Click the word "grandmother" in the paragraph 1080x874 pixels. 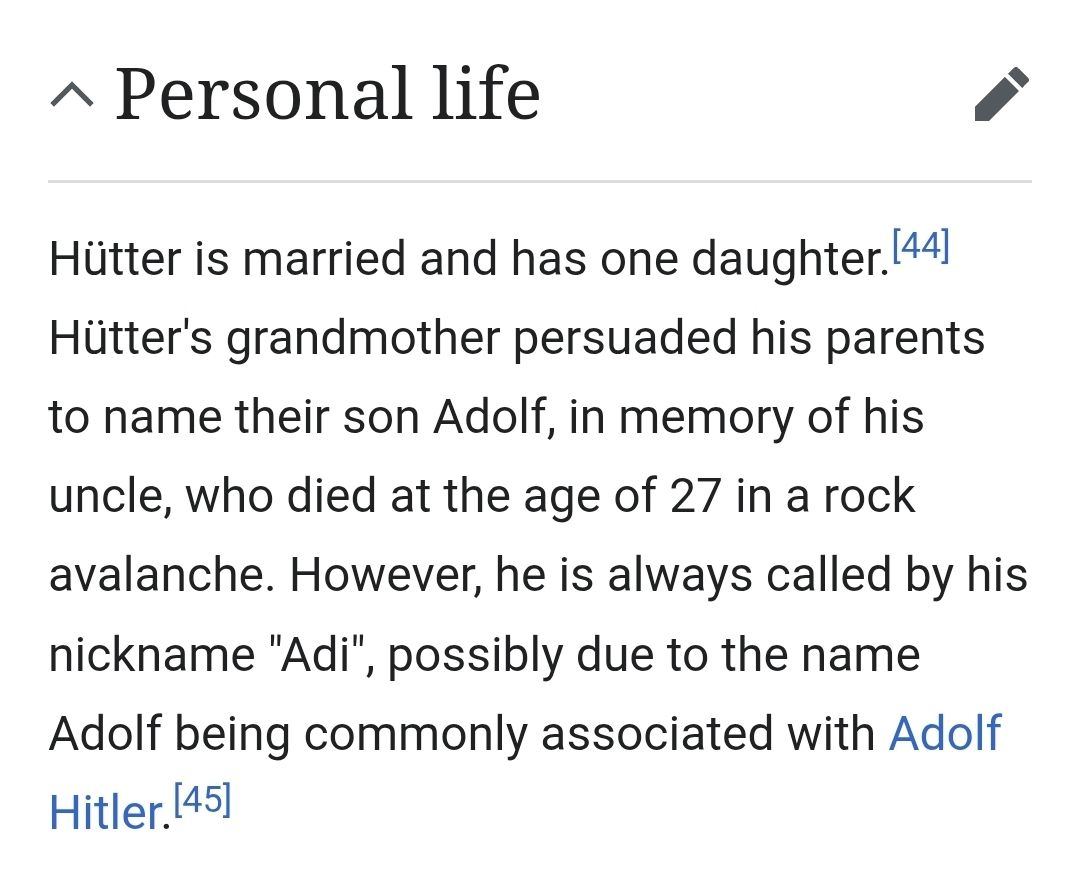[x=362, y=339]
